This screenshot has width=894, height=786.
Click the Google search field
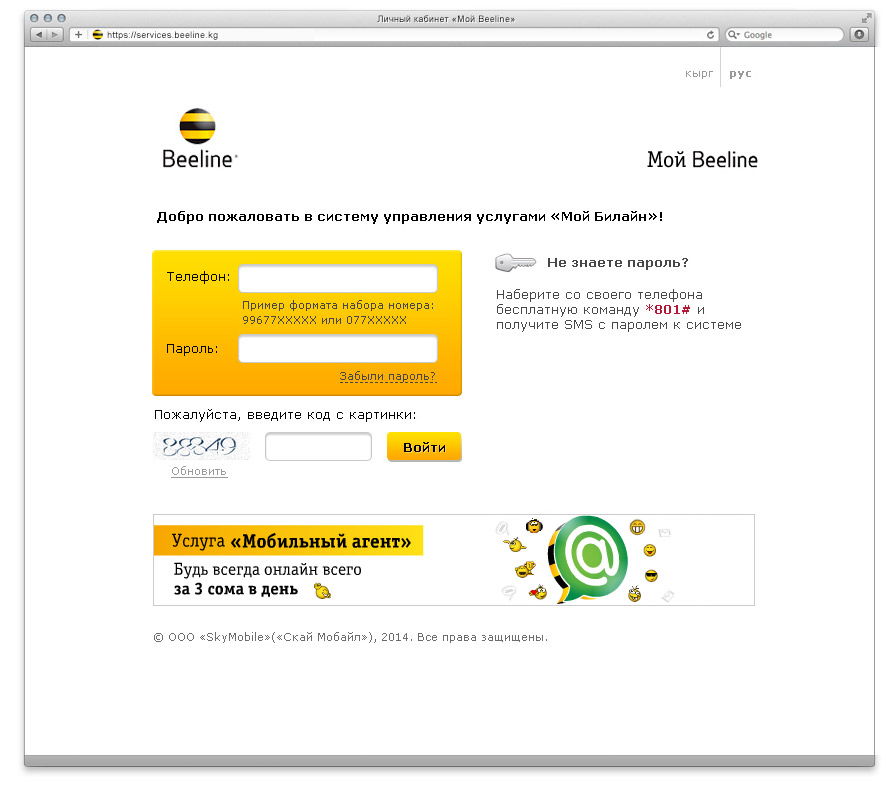coord(784,35)
